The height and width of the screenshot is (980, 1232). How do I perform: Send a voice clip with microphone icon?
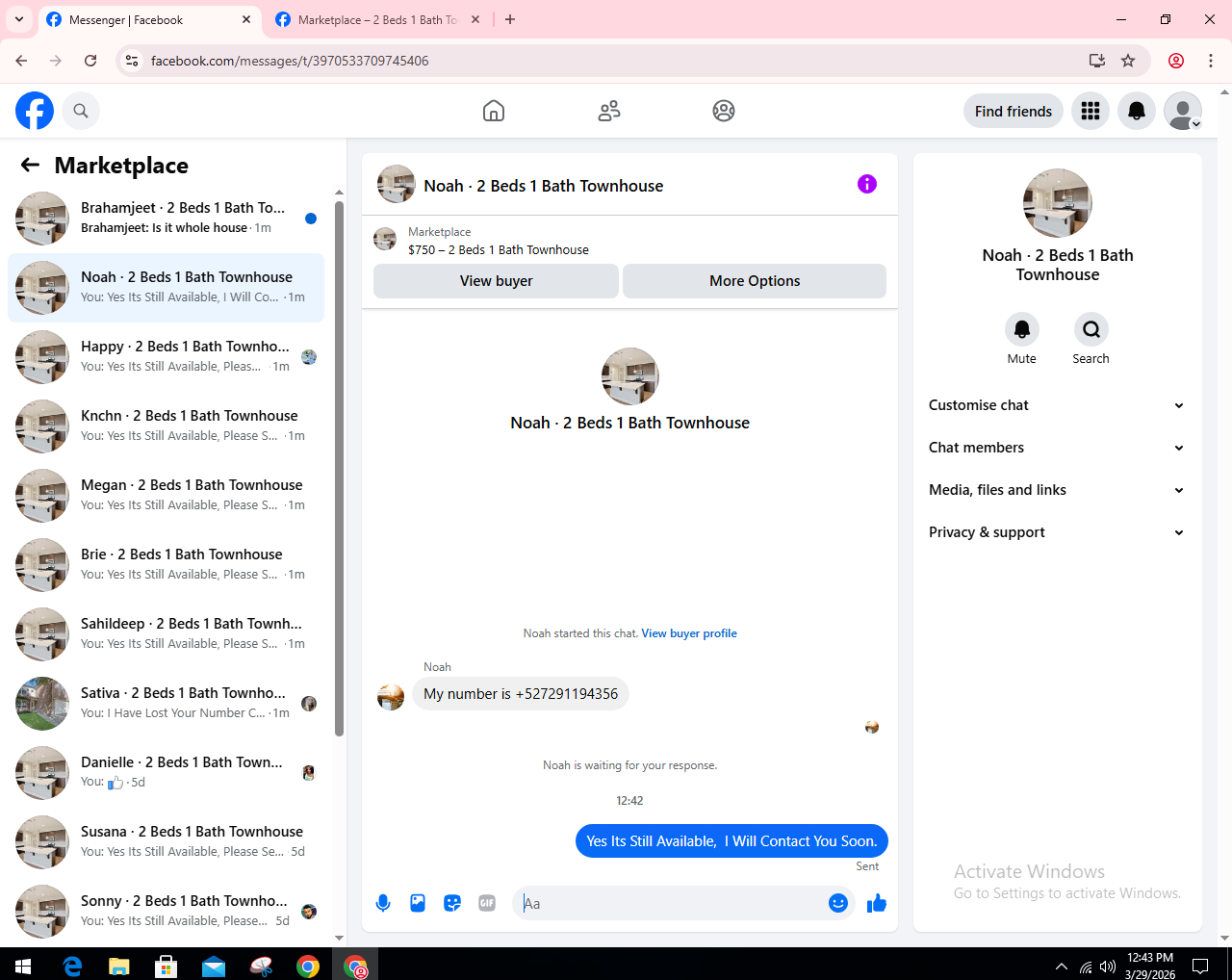(x=383, y=903)
